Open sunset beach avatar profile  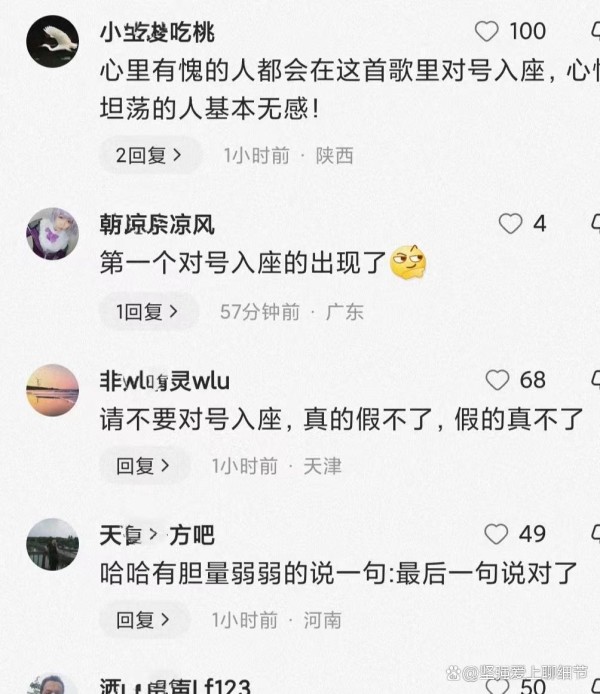coord(53,390)
